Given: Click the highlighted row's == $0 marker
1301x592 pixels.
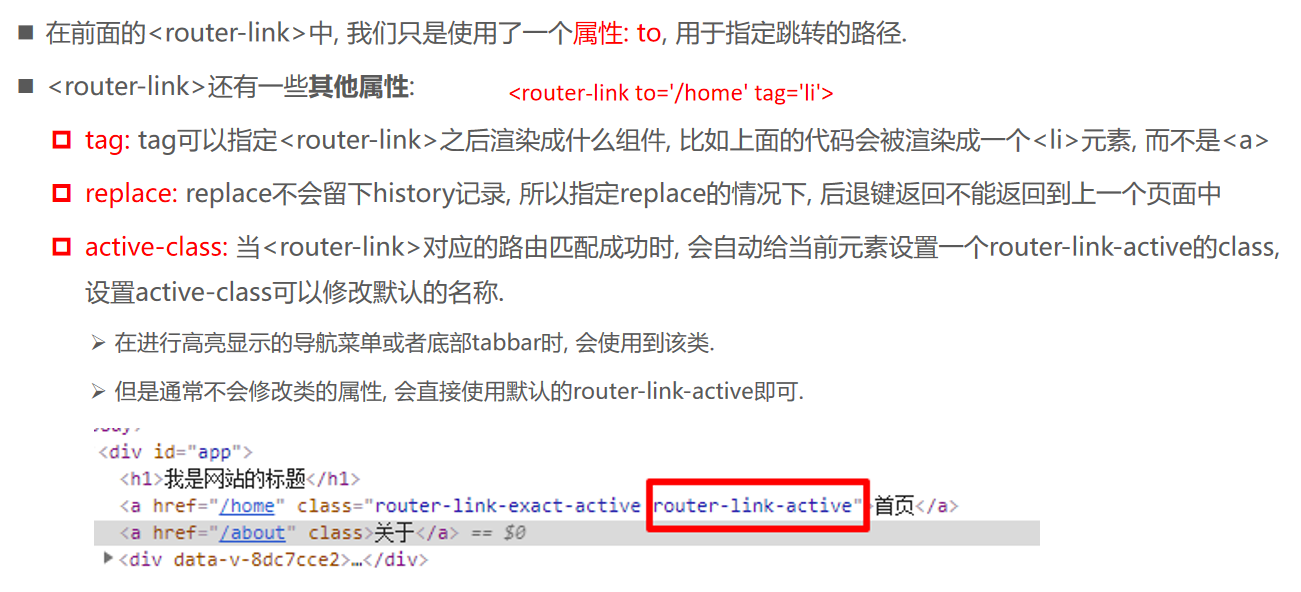Looking at the screenshot, I should (496, 533).
